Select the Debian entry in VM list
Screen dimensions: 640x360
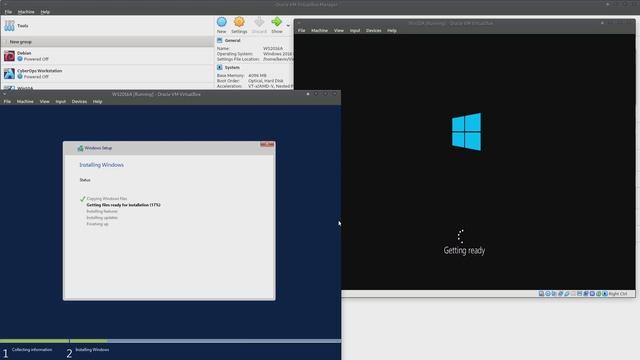coord(107,56)
